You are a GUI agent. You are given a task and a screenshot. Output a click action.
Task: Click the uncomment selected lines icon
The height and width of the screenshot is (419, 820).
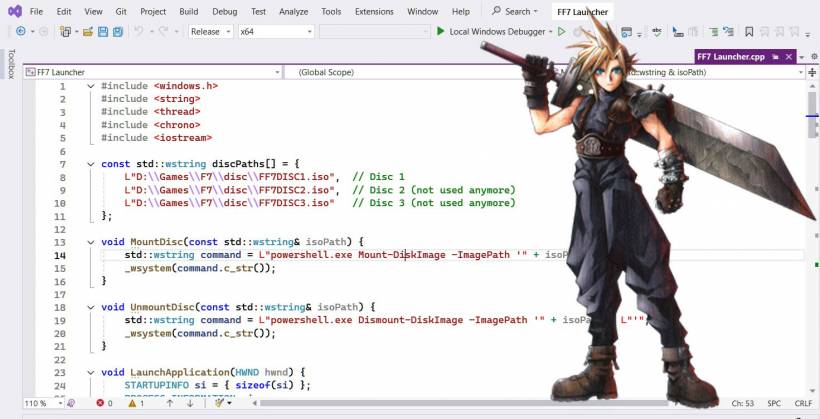point(728,32)
